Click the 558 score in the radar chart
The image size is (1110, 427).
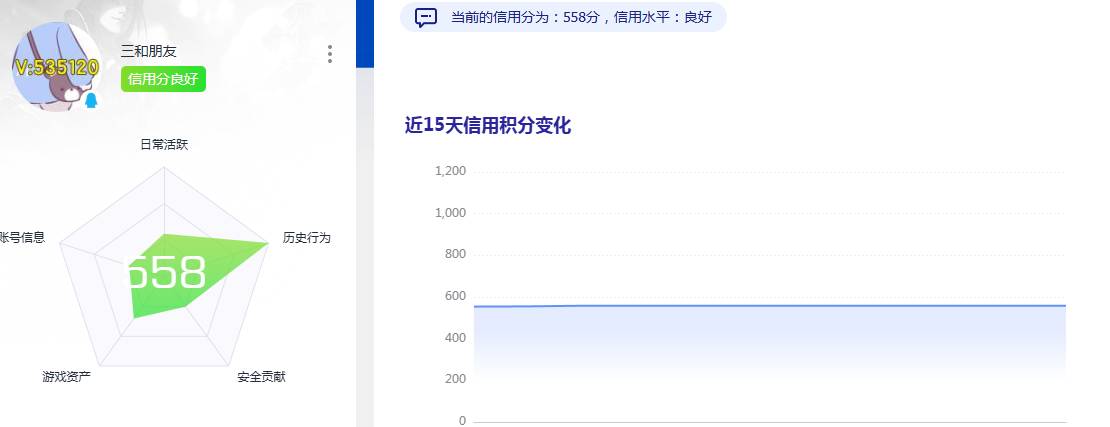click(x=167, y=273)
